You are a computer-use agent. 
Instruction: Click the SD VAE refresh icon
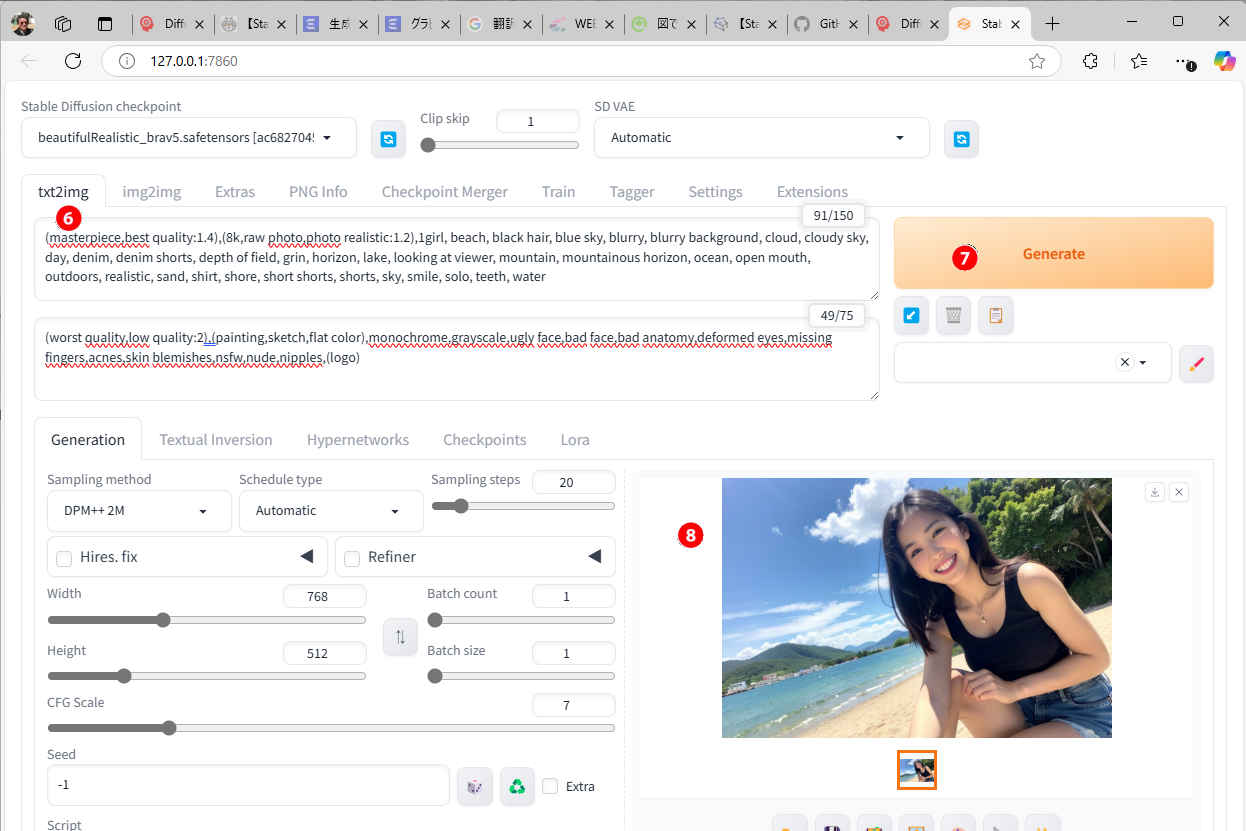(x=961, y=139)
